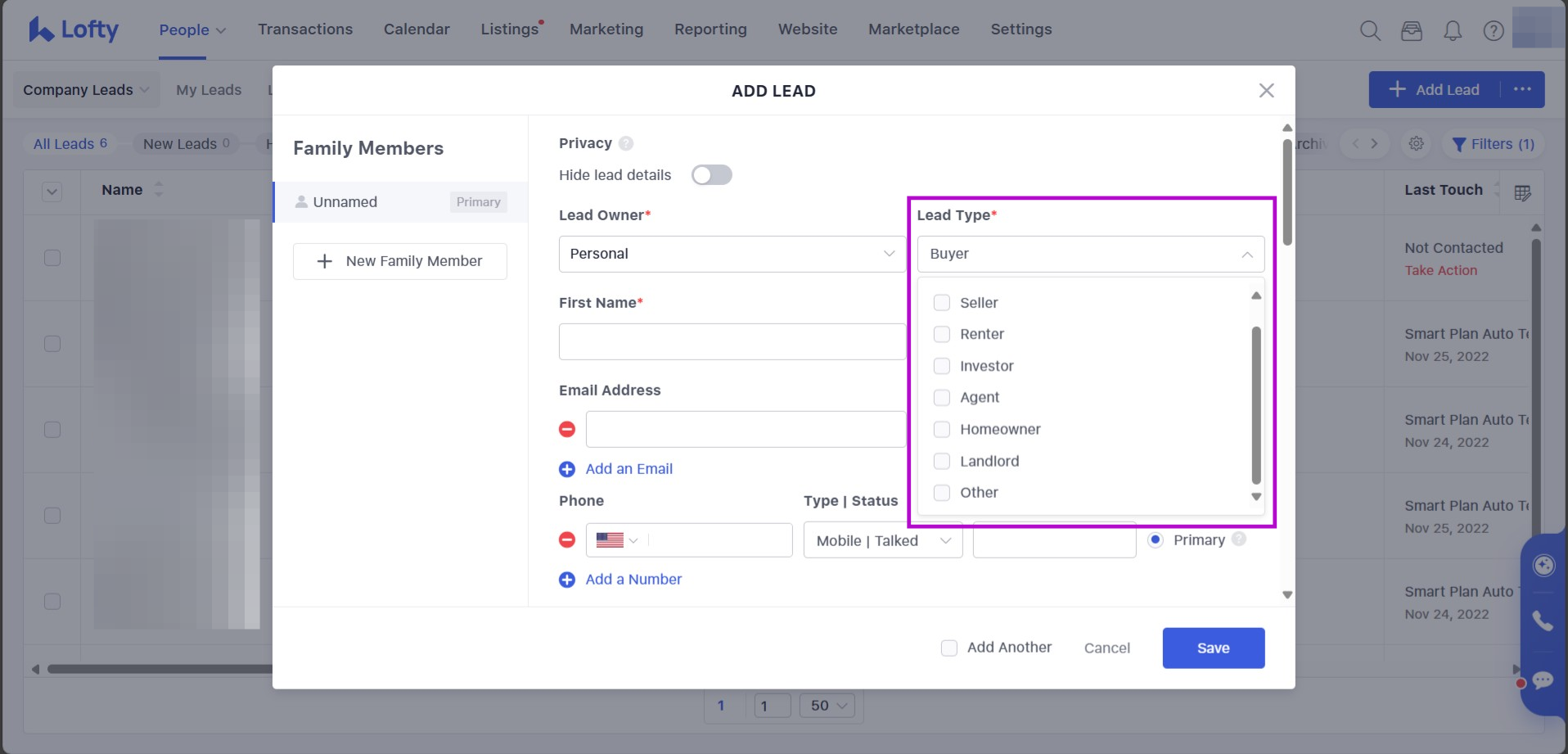This screenshot has width=1568, height=754.
Task: Expand the Lead Owner dropdown
Action: pyautogui.click(x=732, y=254)
